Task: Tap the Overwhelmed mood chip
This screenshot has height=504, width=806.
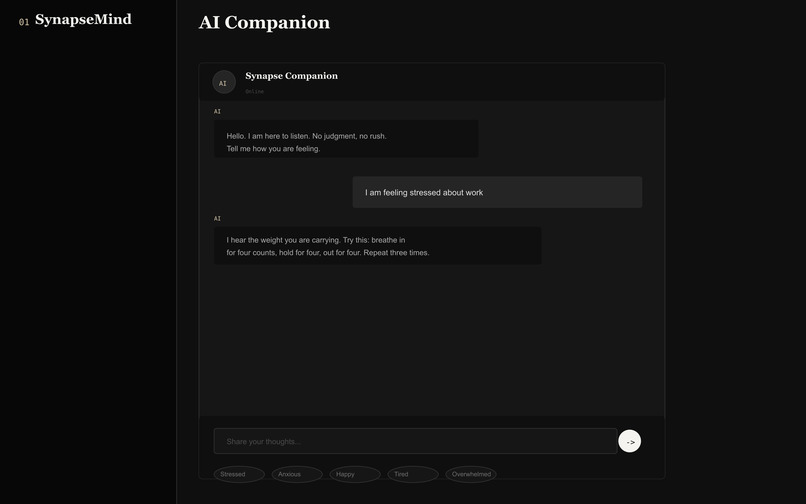Action: tap(471, 474)
